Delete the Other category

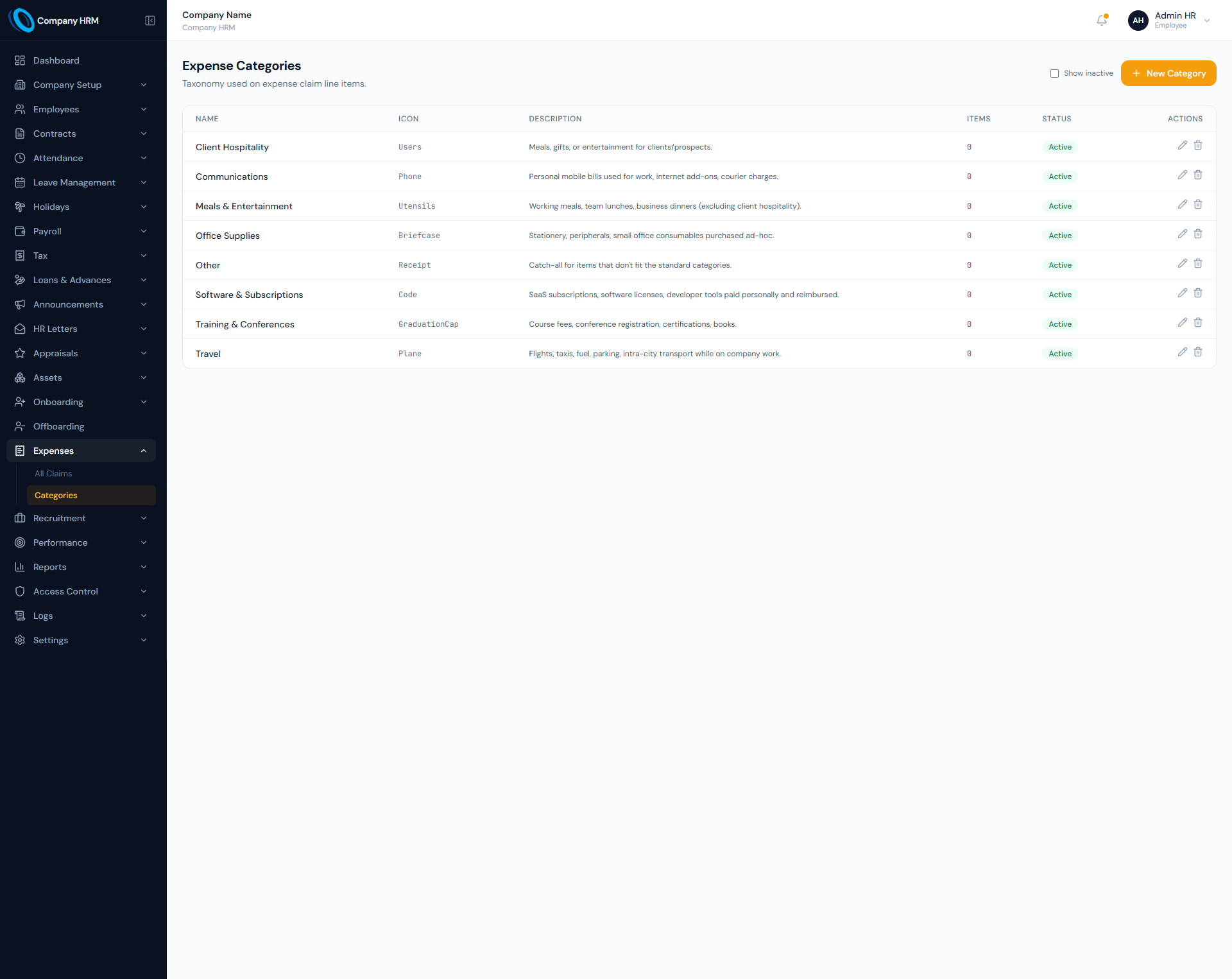[x=1198, y=264]
